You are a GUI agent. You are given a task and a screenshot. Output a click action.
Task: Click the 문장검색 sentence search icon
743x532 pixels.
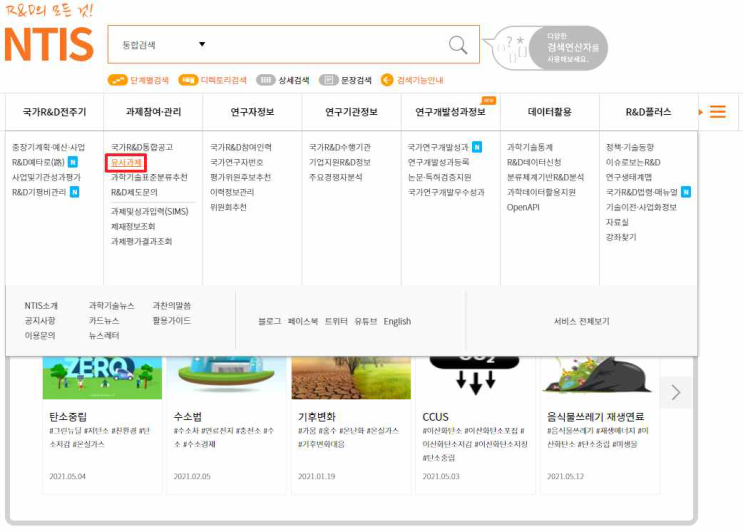point(328,80)
